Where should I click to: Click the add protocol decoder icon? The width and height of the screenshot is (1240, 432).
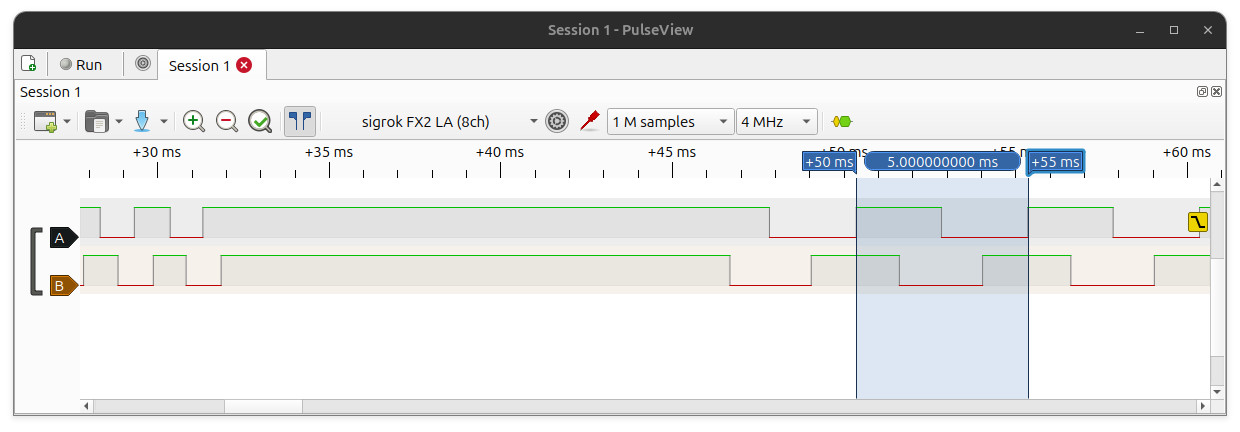pyautogui.click(x=842, y=122)
